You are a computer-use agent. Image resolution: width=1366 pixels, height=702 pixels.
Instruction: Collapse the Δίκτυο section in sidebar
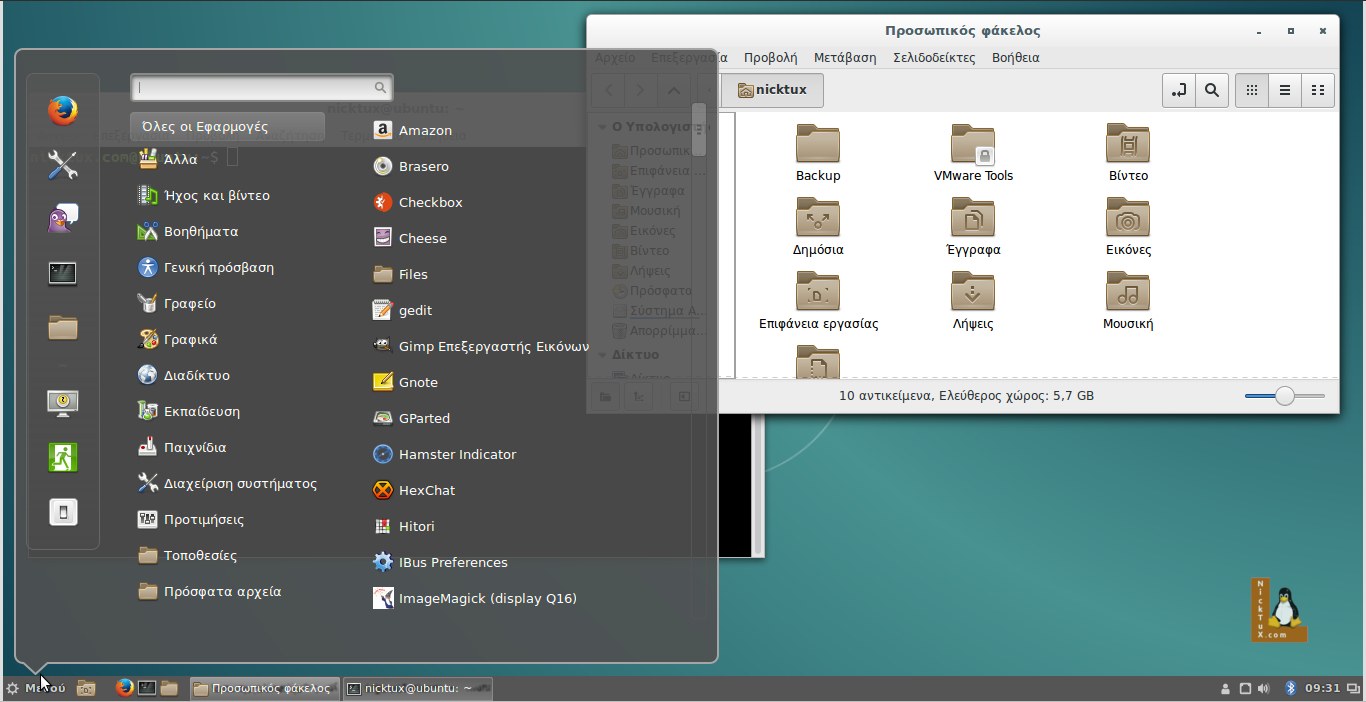click(602, 355)
